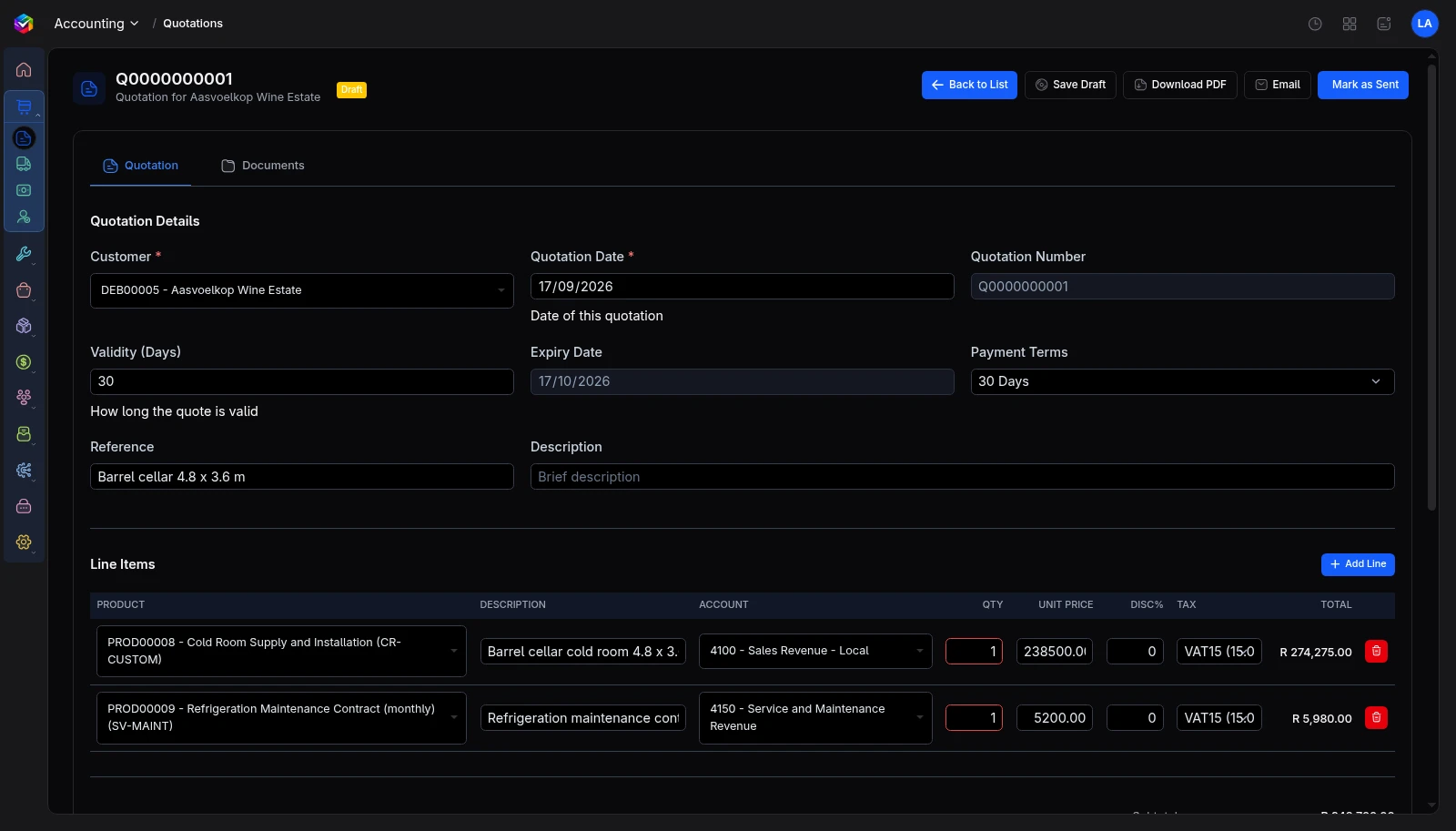Screen dimensions: 1456x831
Task: Click the Back to List button
Action: tap(969, 85)
